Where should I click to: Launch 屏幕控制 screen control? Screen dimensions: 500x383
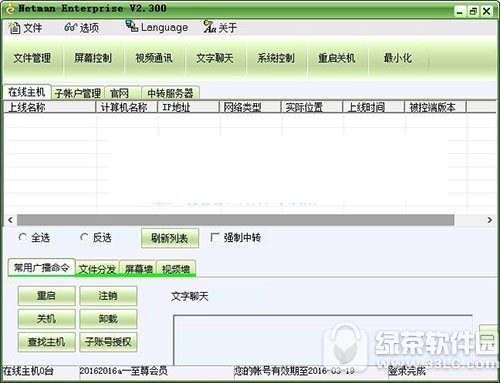click(93, 58)
